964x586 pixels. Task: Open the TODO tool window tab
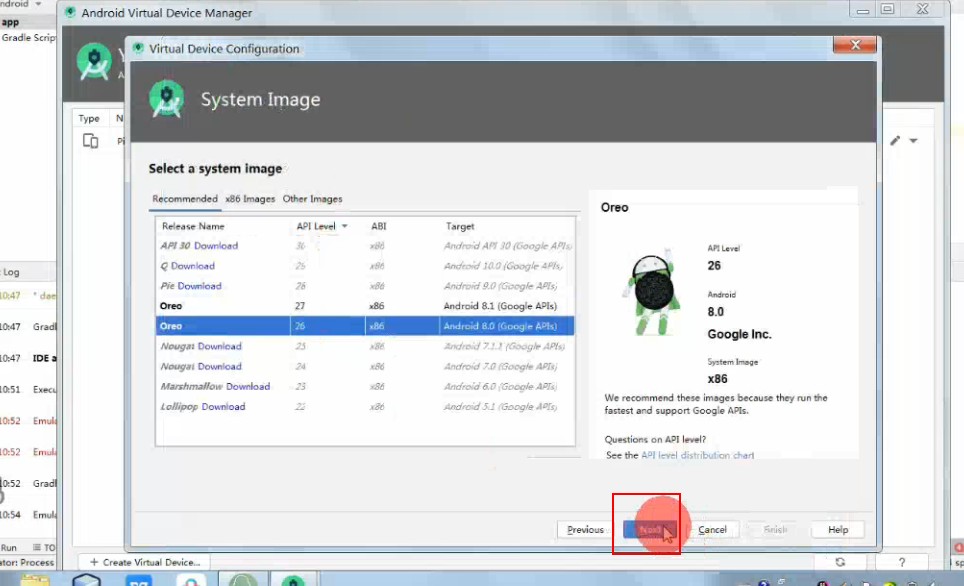point(44,547)
